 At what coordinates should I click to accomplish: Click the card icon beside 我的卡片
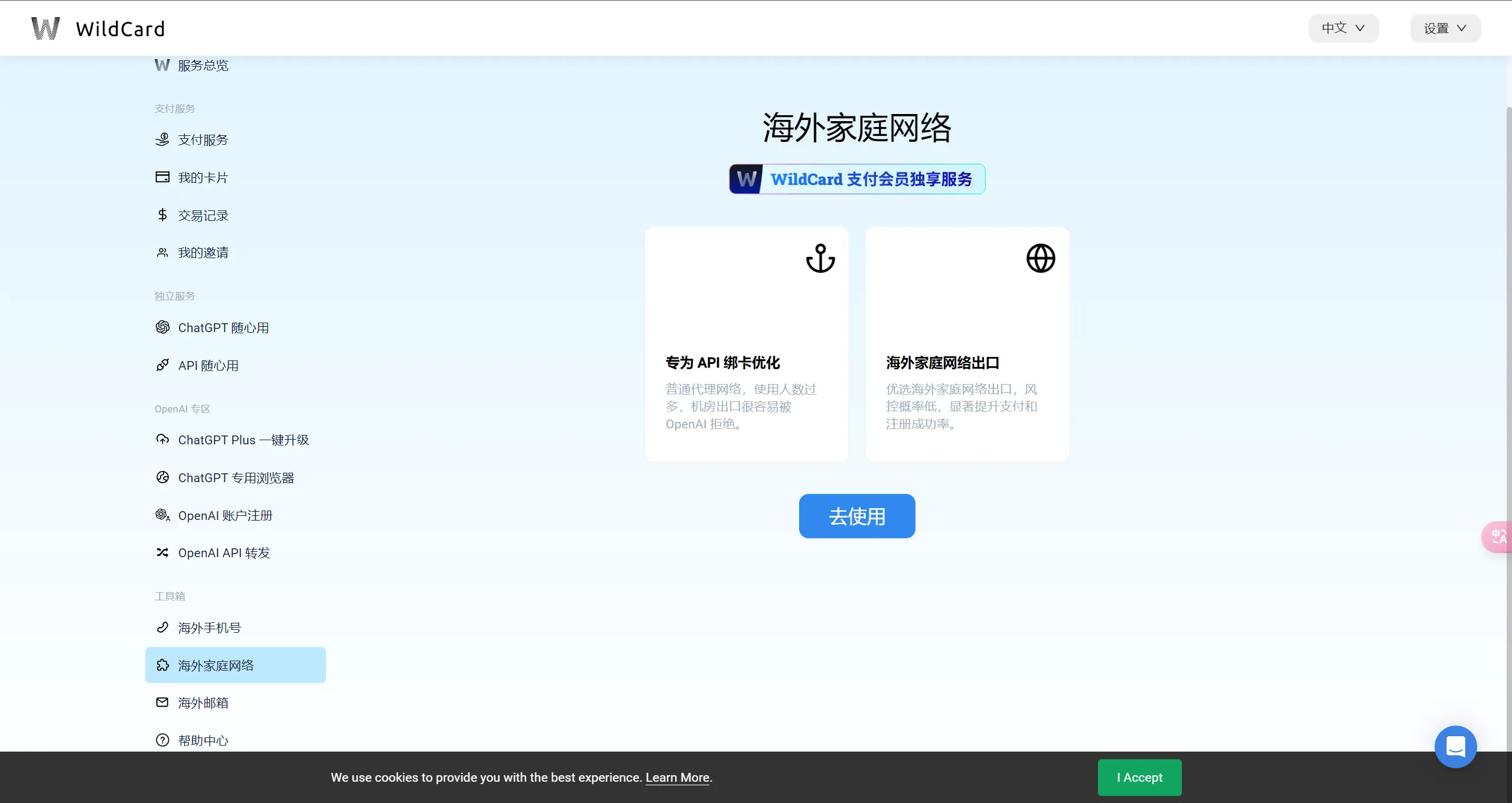162,177
